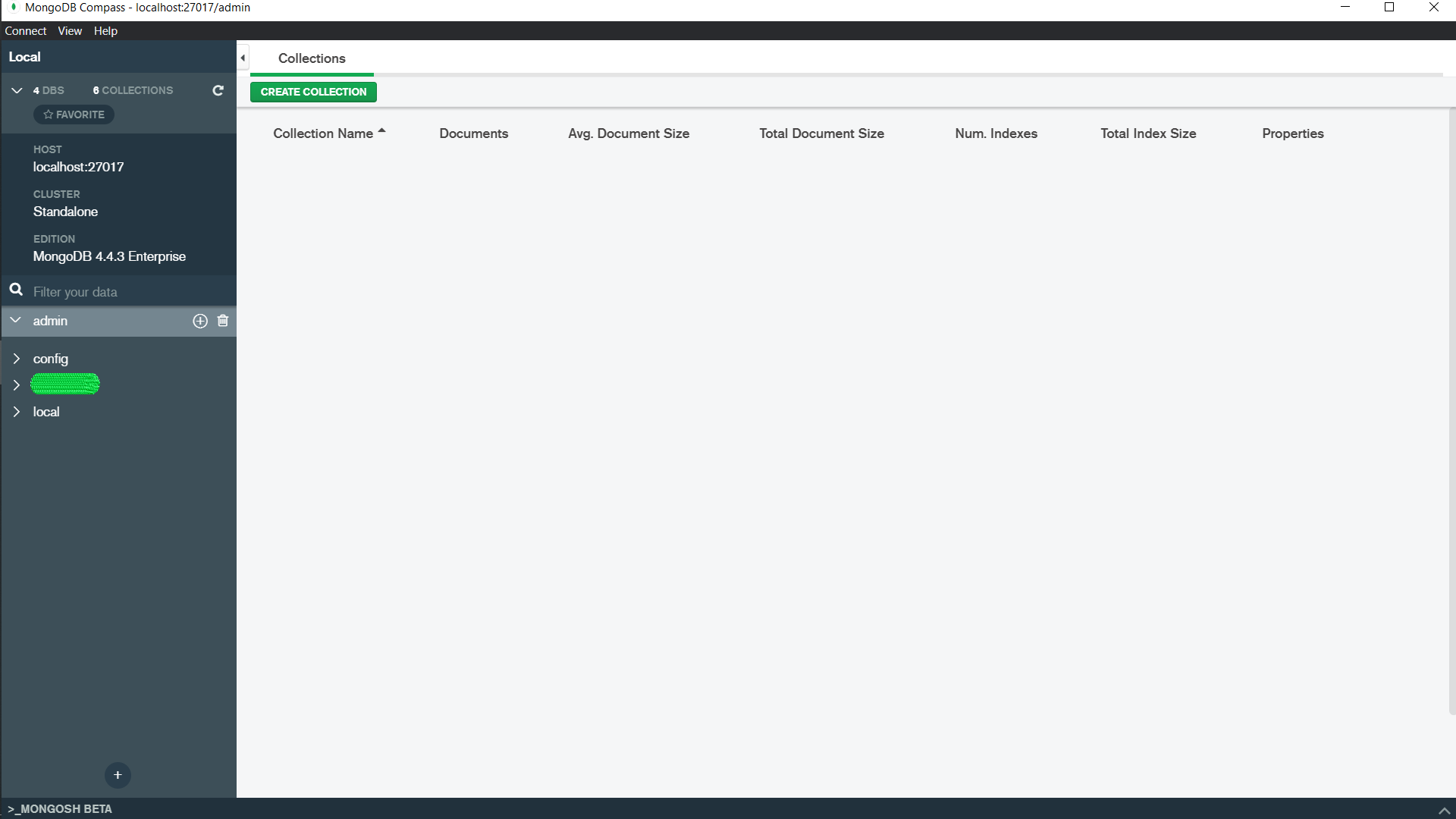The width and height of the screenshot is (1456, 819).
Task: Expand the mongosh shell via bottom-right chevron
Action: 1445,810
